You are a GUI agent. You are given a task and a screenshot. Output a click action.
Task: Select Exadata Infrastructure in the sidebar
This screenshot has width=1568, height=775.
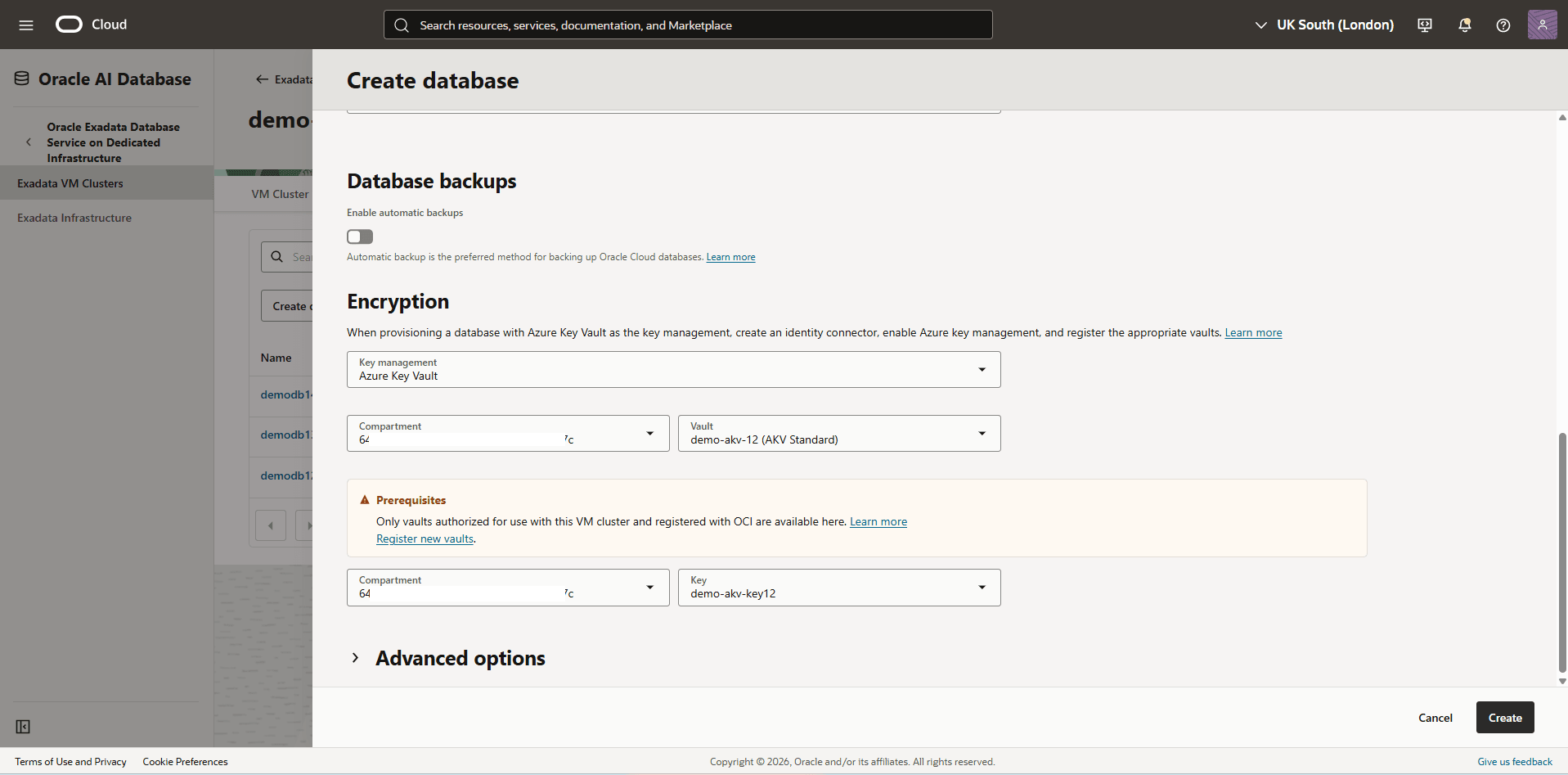(x=74, y=217)
